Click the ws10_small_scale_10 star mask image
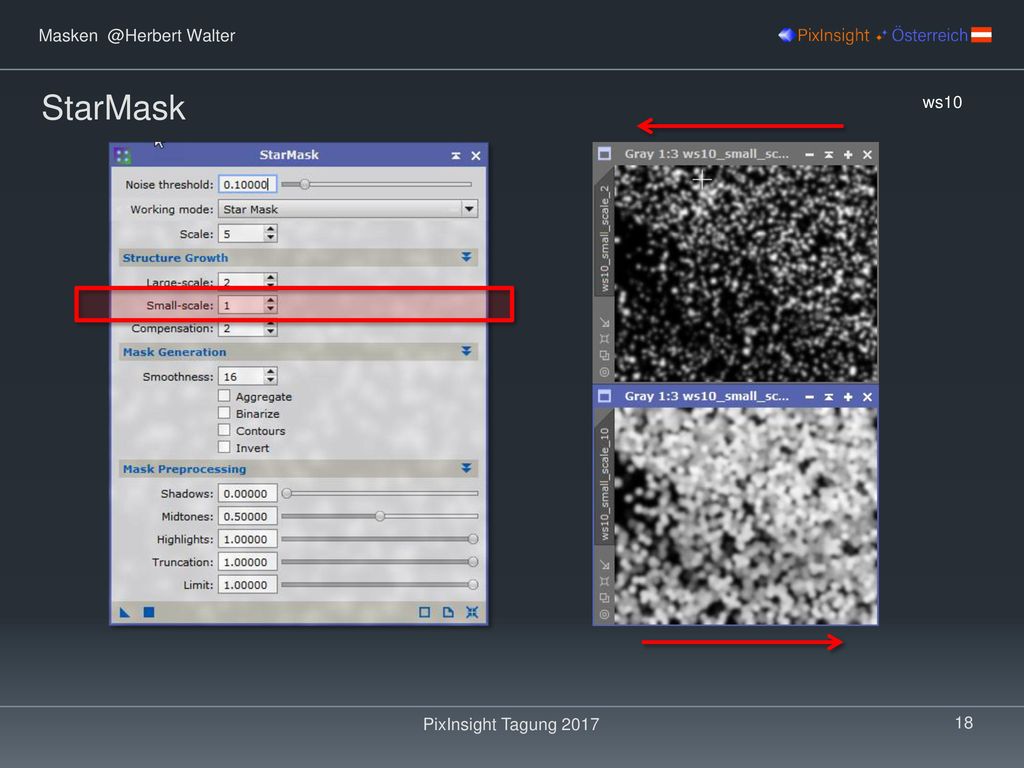 746,516
